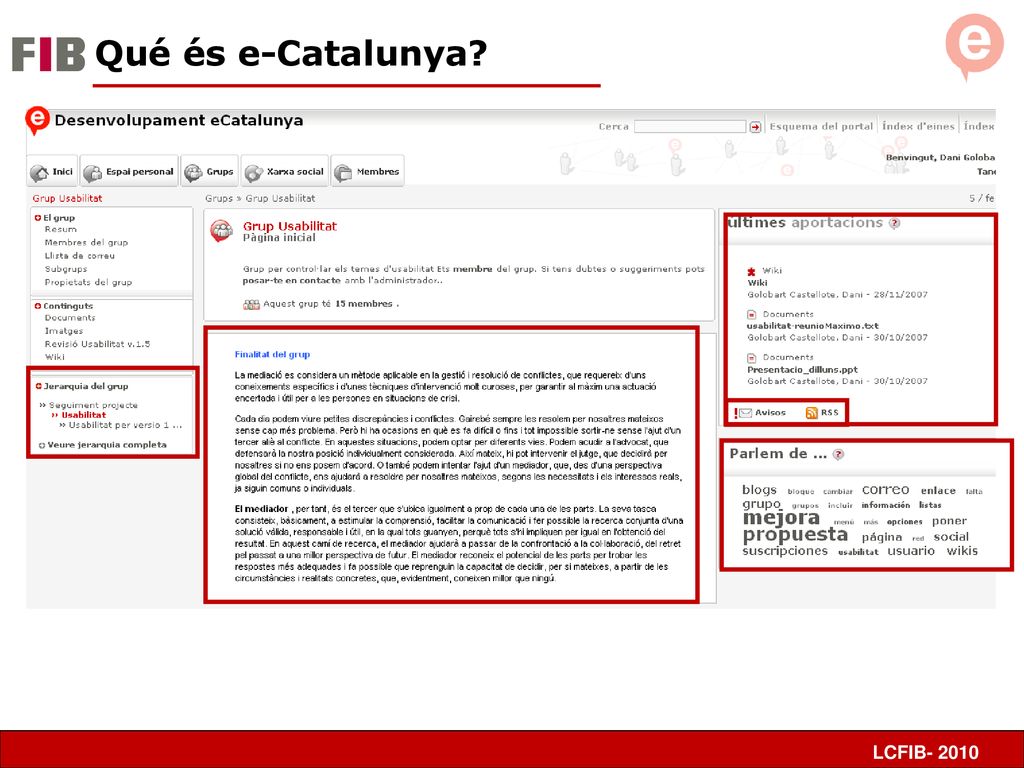Image resolution: width=1024 pixels, height=768 pixels.
Task: Click the FIB logo on slide
Action: point(48,54)
